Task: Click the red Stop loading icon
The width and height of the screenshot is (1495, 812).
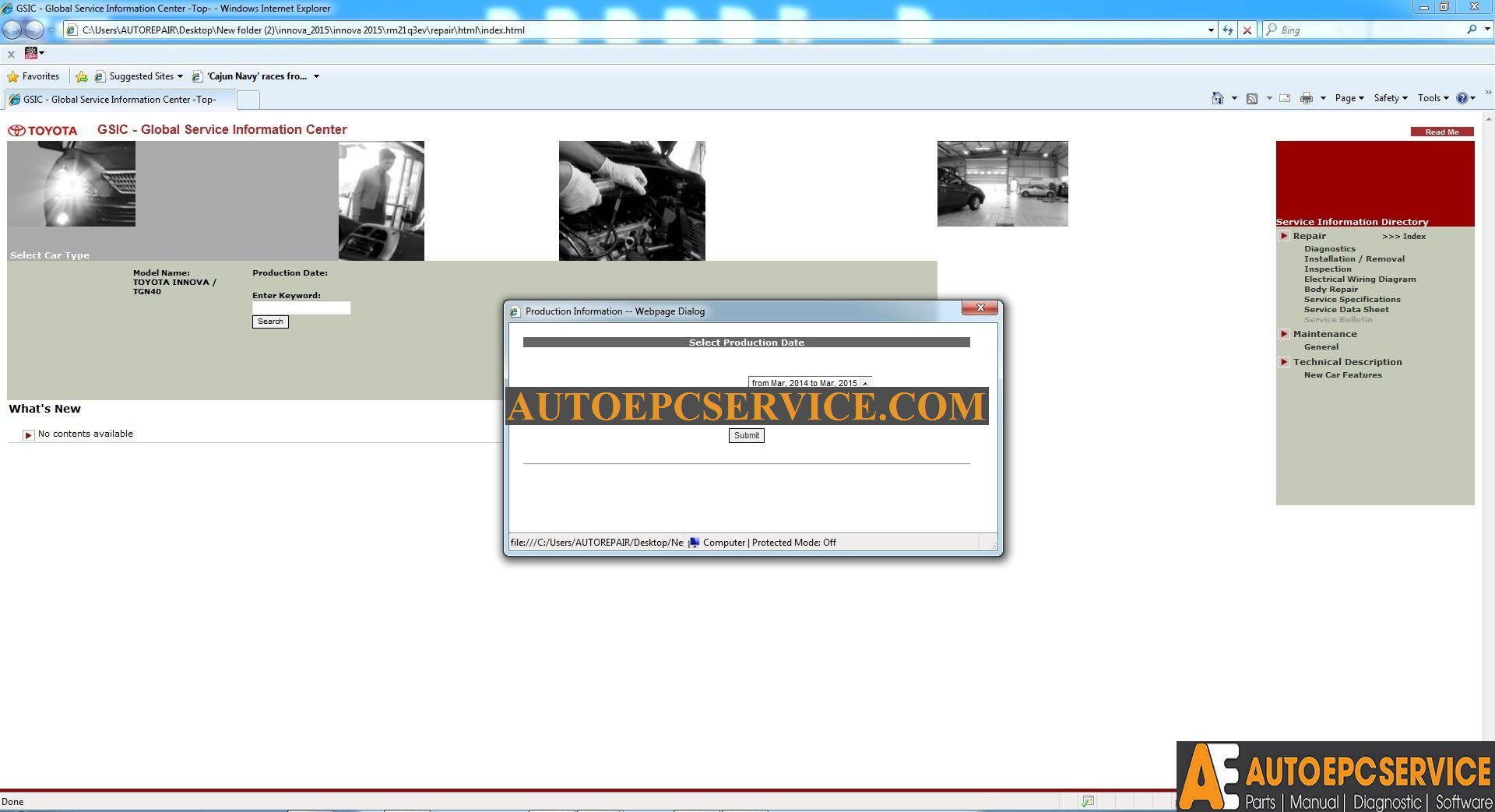Action: [1247, 30]
